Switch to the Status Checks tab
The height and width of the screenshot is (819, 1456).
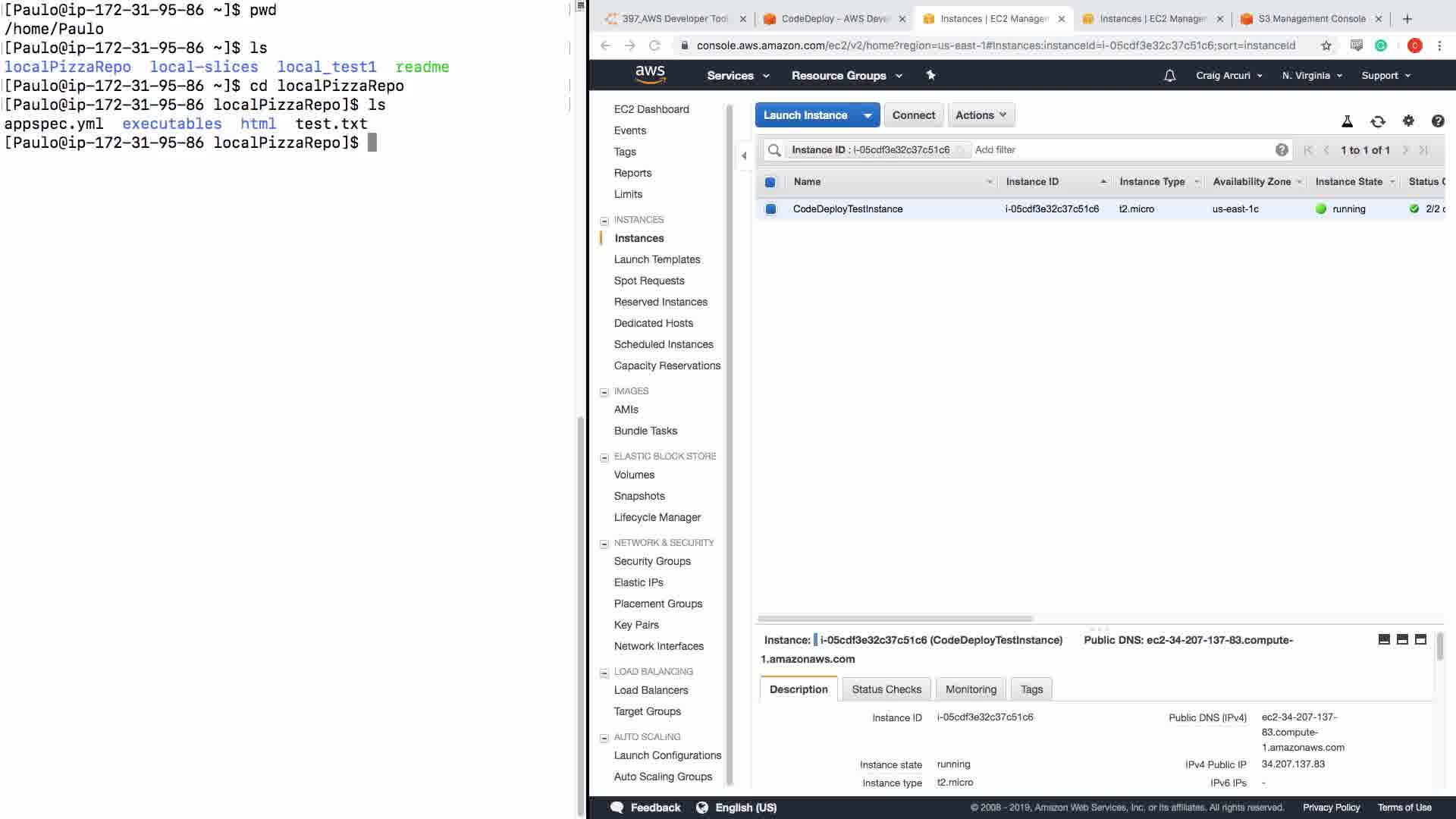[x=886, y=689]
